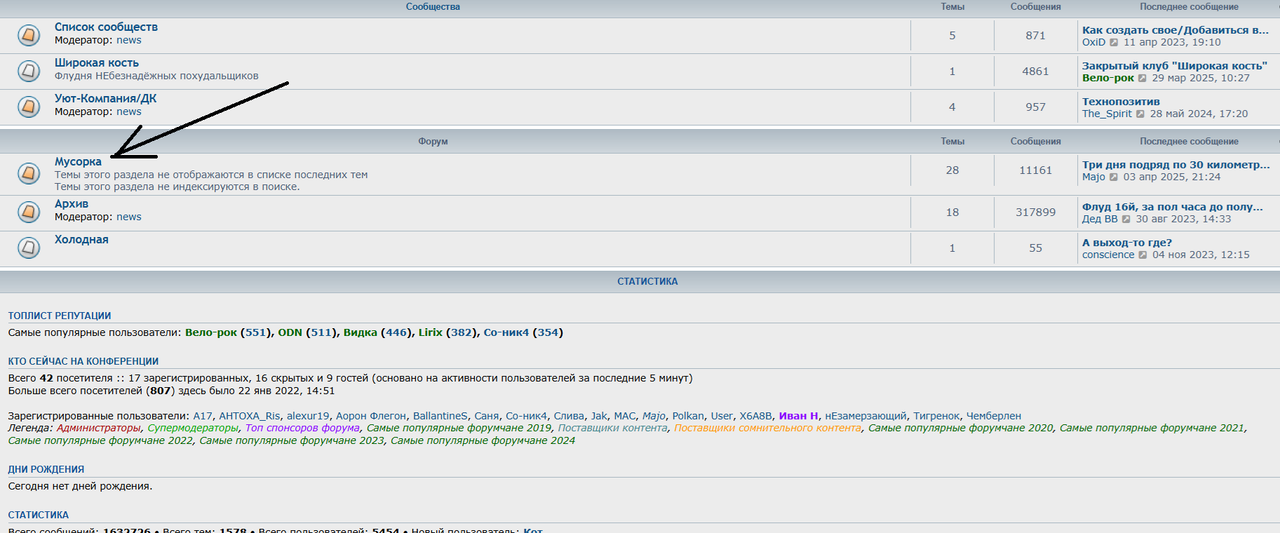This screenshot has width=1280, height=533.
Task: Click the forum icon beside Широкая кость
Action: [29, 71]
